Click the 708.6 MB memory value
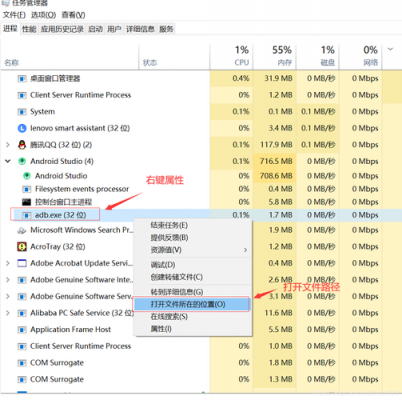 [x=276, y=176]
